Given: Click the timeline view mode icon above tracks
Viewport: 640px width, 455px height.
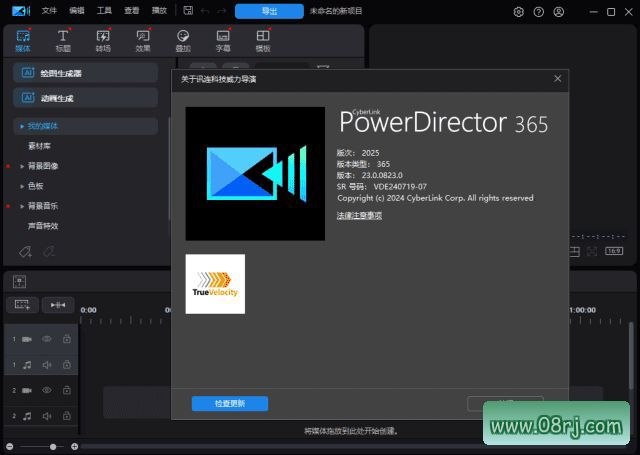Looking at the screenshot, I should coord(19,282).
